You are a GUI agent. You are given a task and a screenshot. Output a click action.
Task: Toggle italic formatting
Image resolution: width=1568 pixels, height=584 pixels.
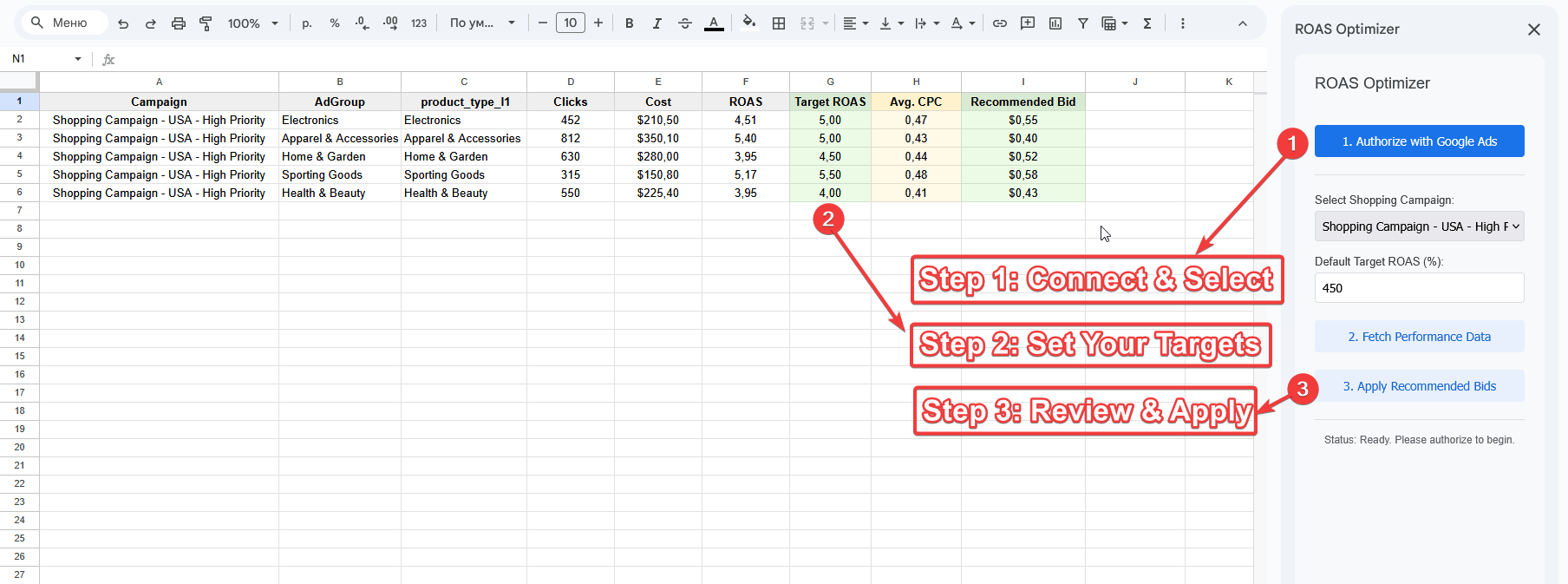point(657,23)
